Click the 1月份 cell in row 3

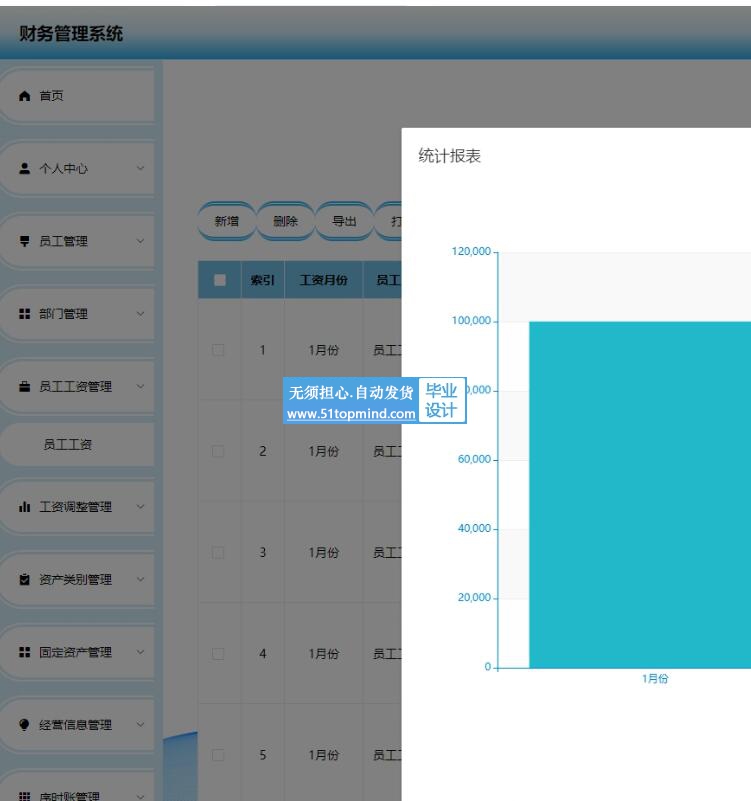pos(323,552)
